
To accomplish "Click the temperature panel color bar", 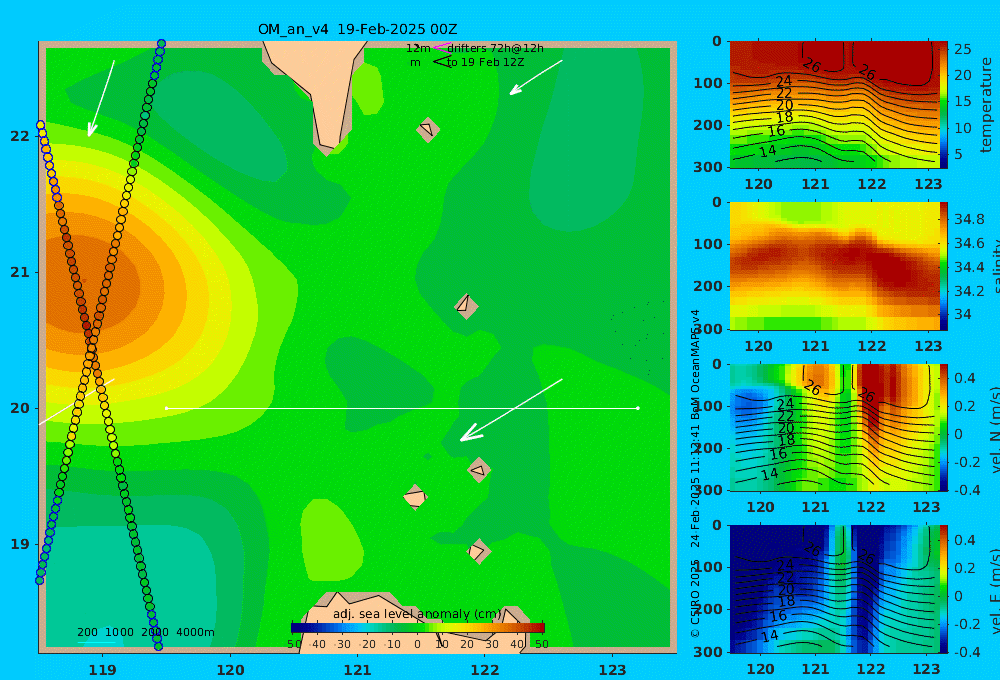I will click(x=944, y=105).
